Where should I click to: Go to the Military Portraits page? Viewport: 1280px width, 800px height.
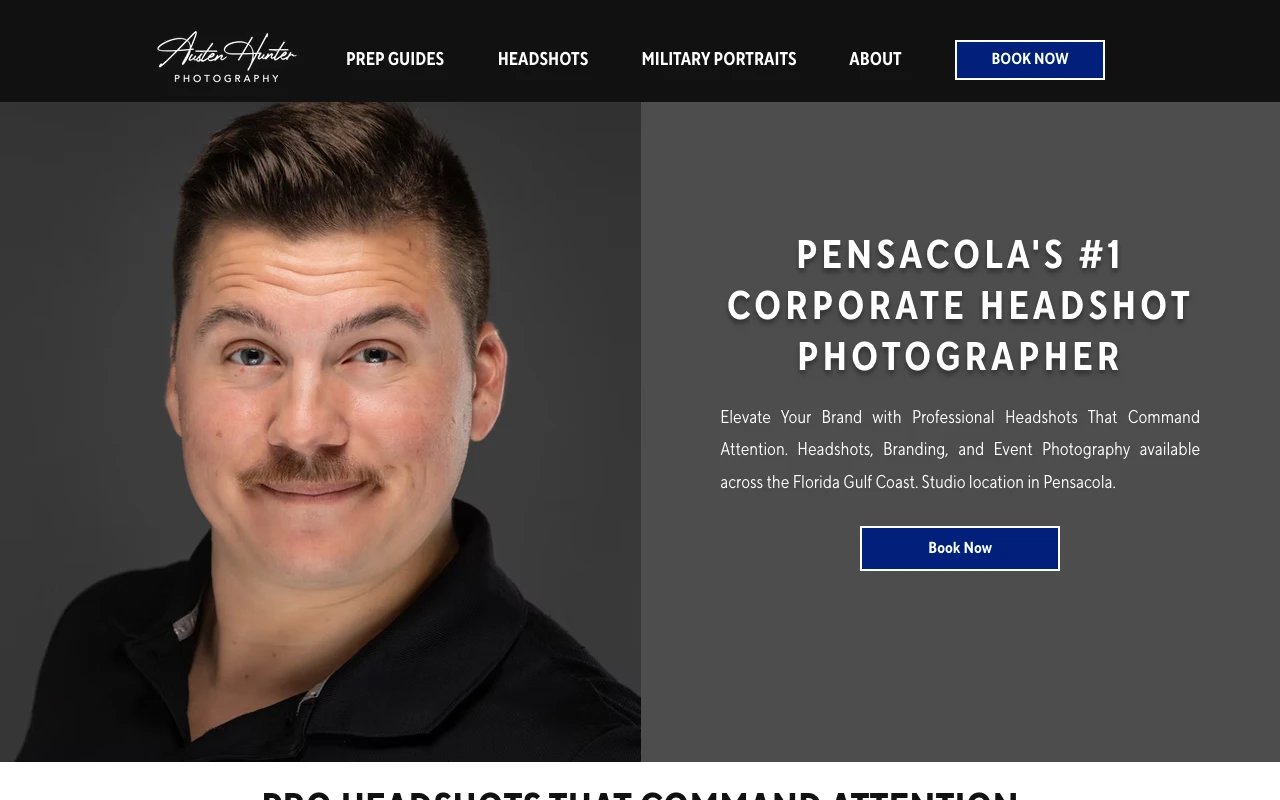pyautogui.click(x=719, y=59)
